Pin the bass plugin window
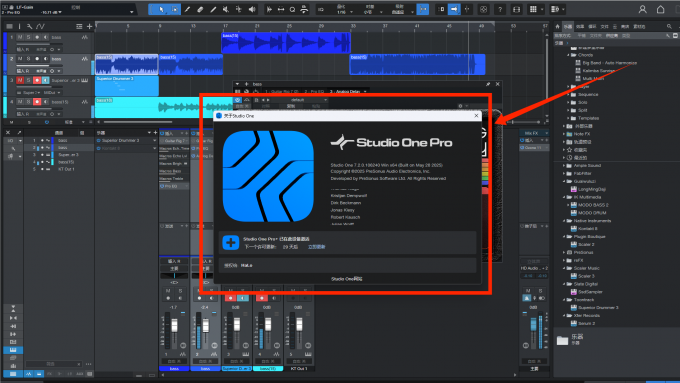Image resolution: width=680 pixels, height=383 pixels. tap(488, 84)
